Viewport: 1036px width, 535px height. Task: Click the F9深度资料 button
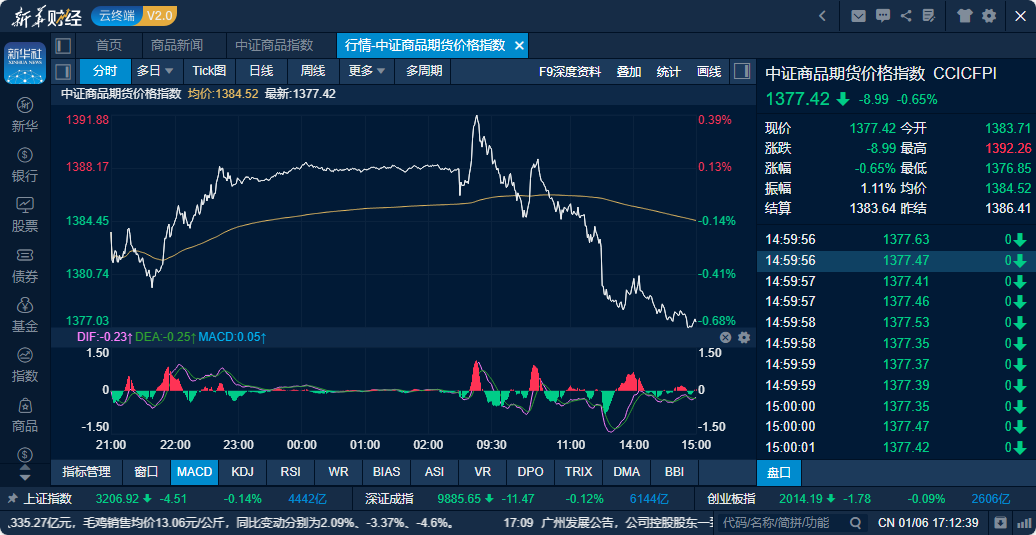569,71
